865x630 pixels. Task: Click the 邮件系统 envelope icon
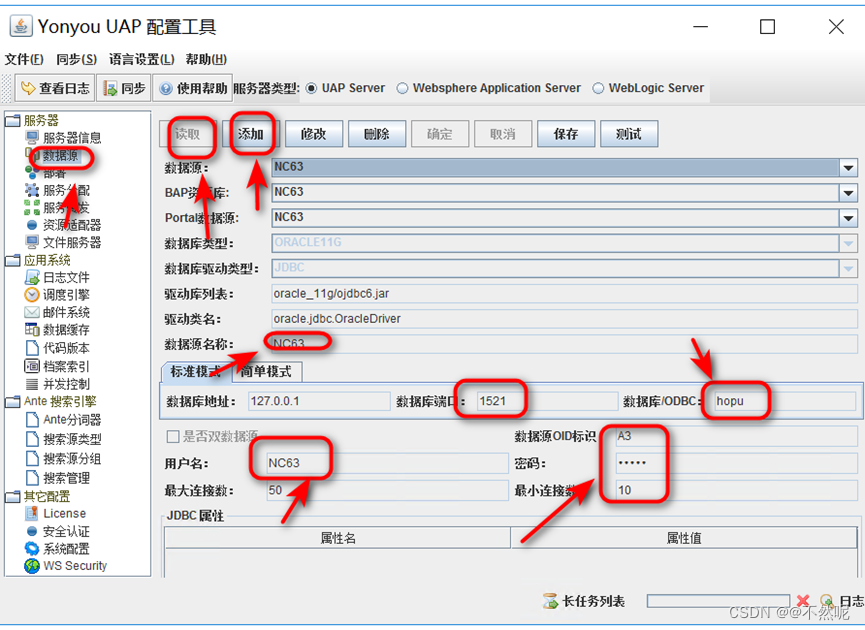click(x=32, y=312)
